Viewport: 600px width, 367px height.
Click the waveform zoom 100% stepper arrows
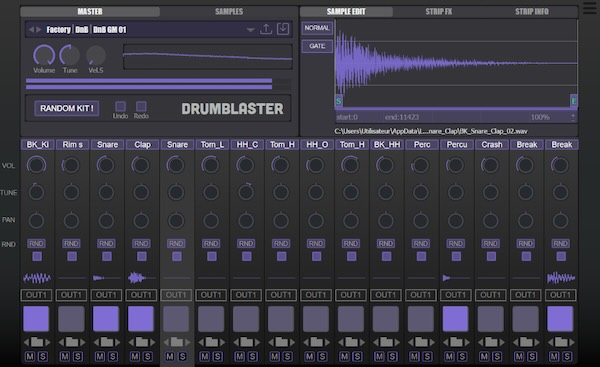point(573,117)
